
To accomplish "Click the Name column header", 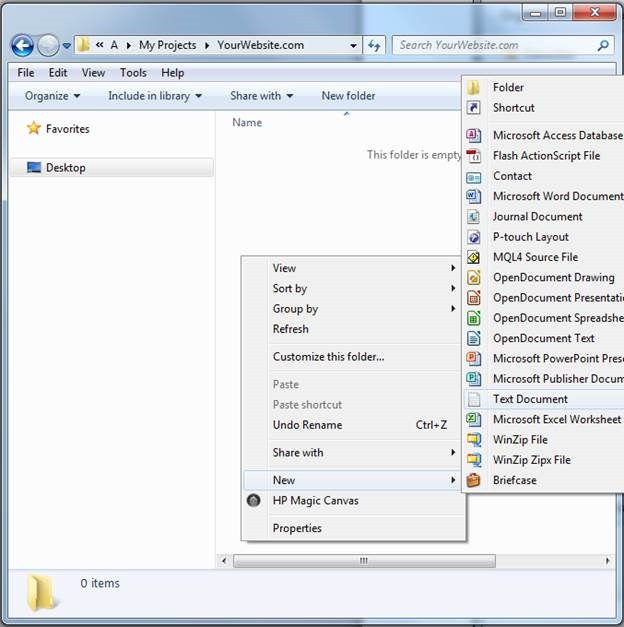I will click(x=247, y=122).
